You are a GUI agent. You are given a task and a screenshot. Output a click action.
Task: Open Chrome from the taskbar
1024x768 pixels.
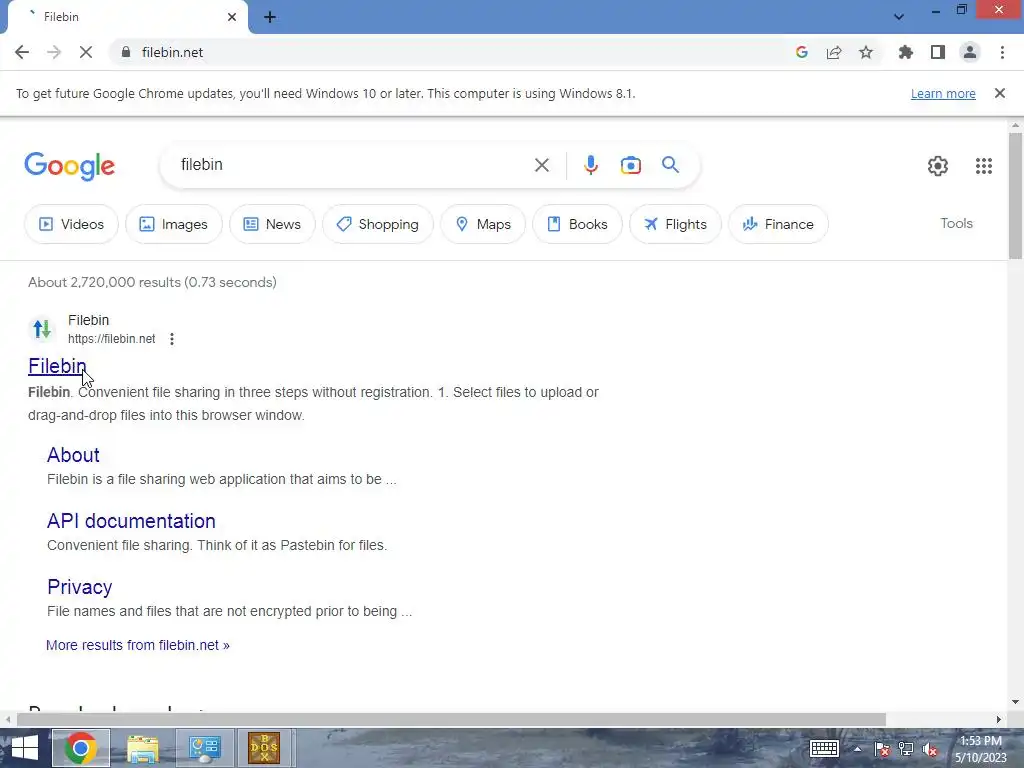[80, 748]
